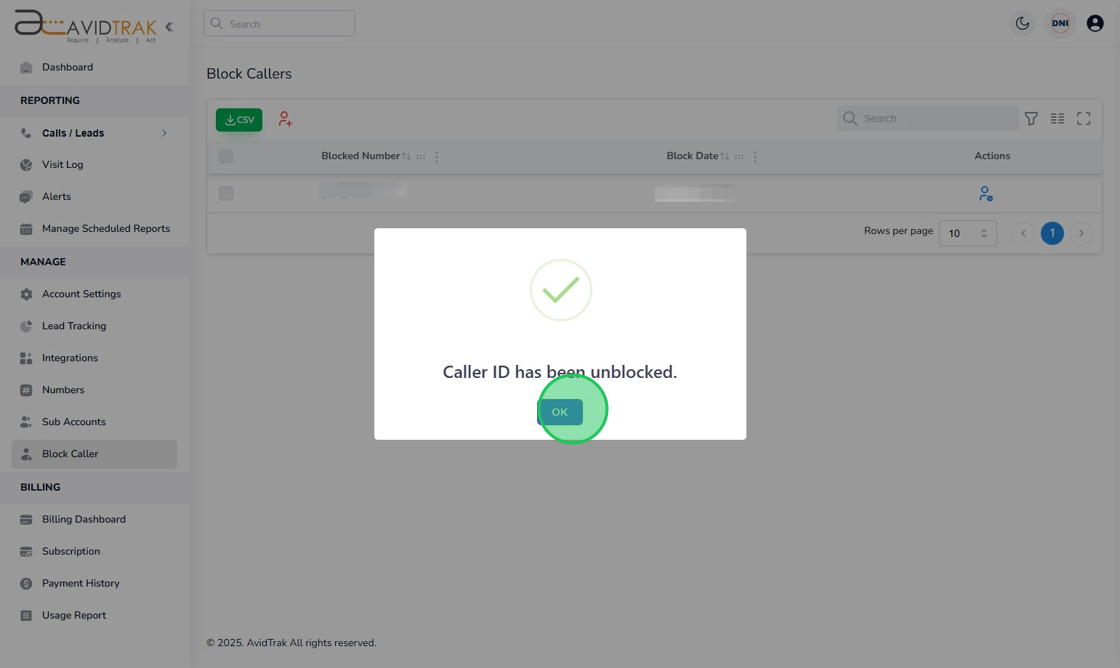Select all rows header checkbox
The image size is (1120, 668).
[x=226, y=156]
